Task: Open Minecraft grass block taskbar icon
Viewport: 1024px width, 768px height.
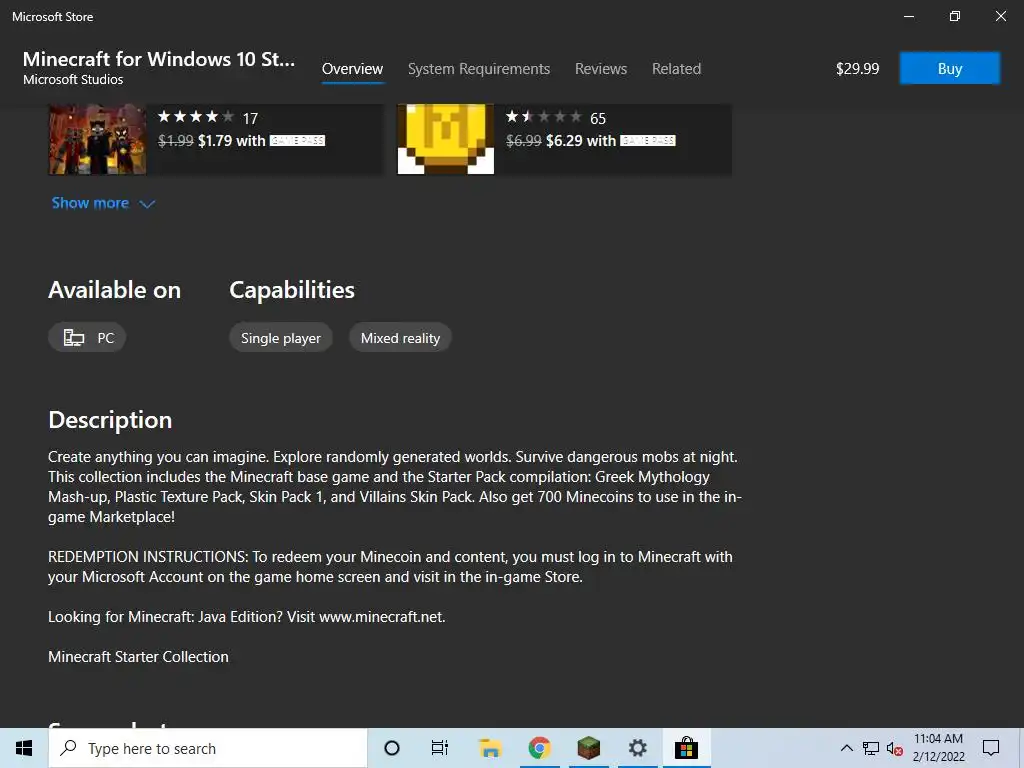Action: pyautogui.click(x=588, y=748)
